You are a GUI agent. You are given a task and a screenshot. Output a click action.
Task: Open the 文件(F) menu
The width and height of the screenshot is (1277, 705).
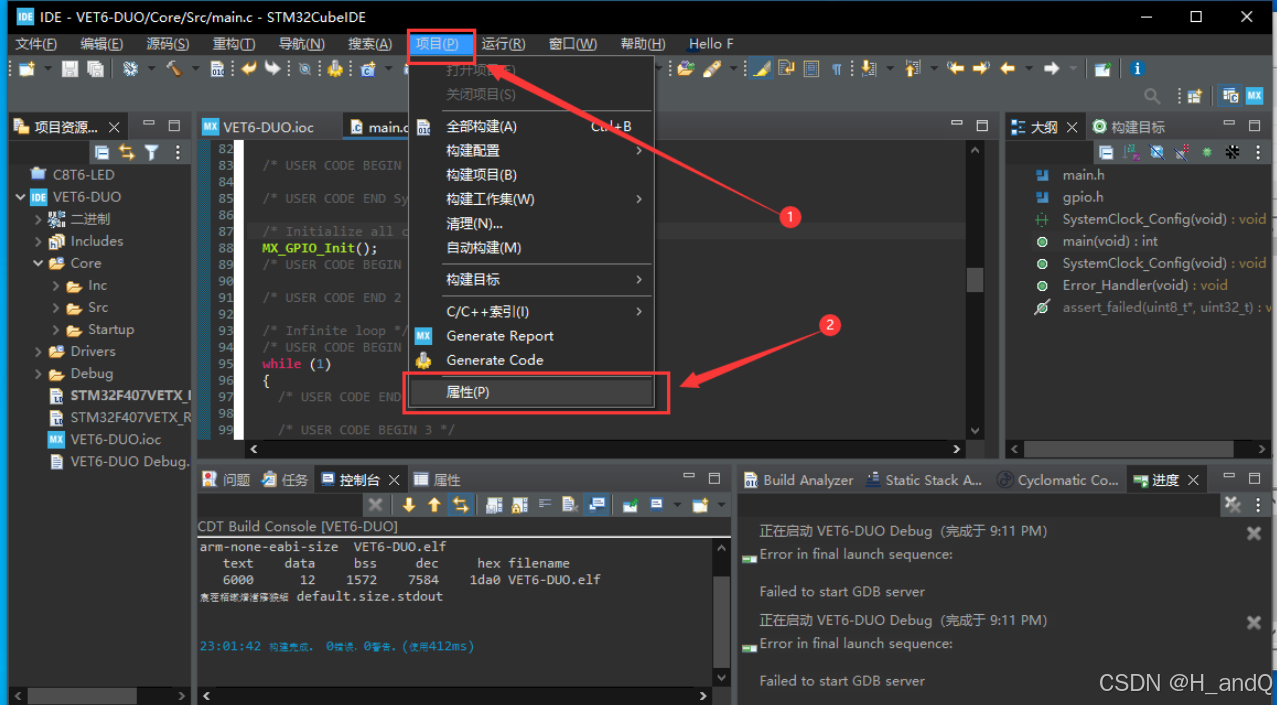37,43
